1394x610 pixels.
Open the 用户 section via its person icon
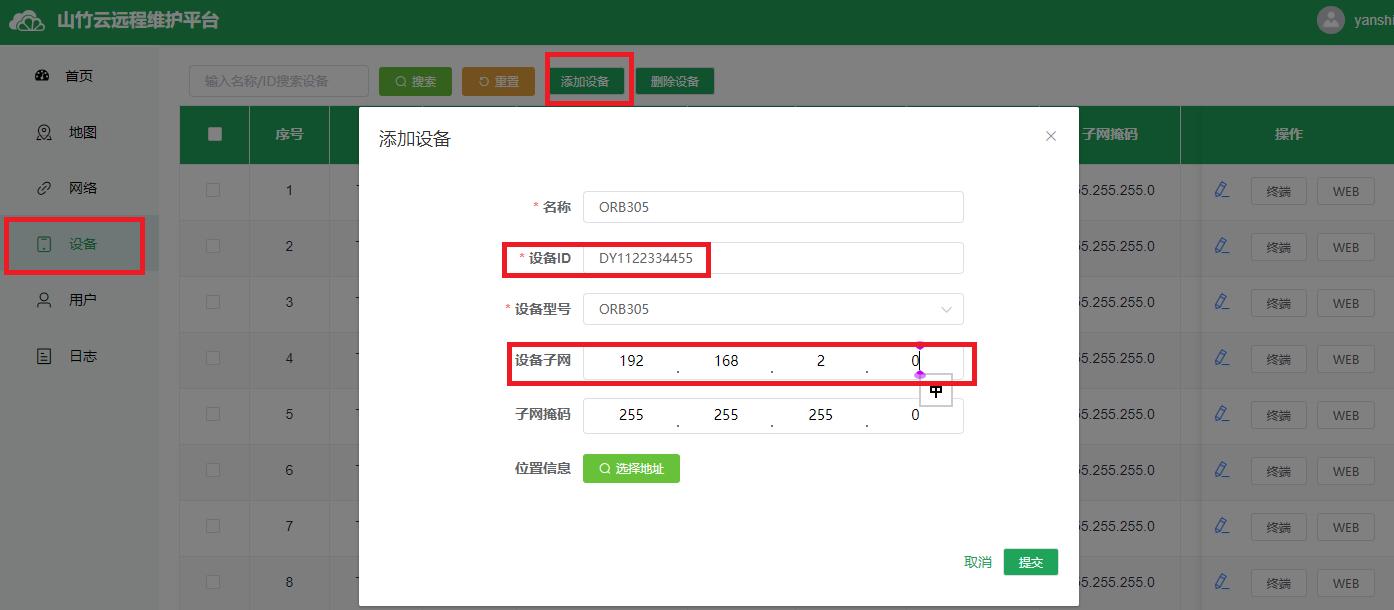point(42,299)
